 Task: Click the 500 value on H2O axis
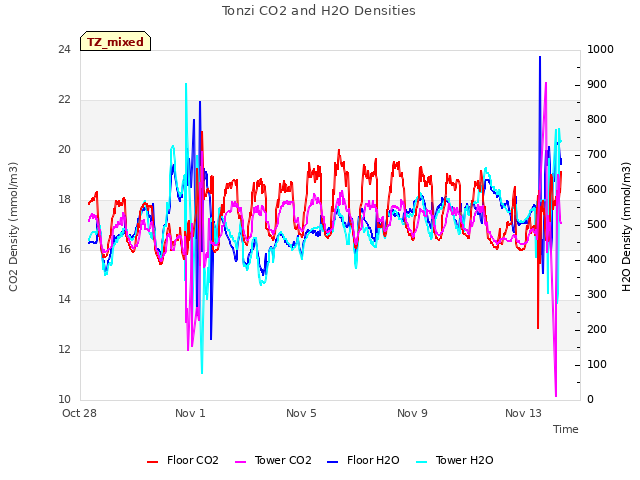597,224
